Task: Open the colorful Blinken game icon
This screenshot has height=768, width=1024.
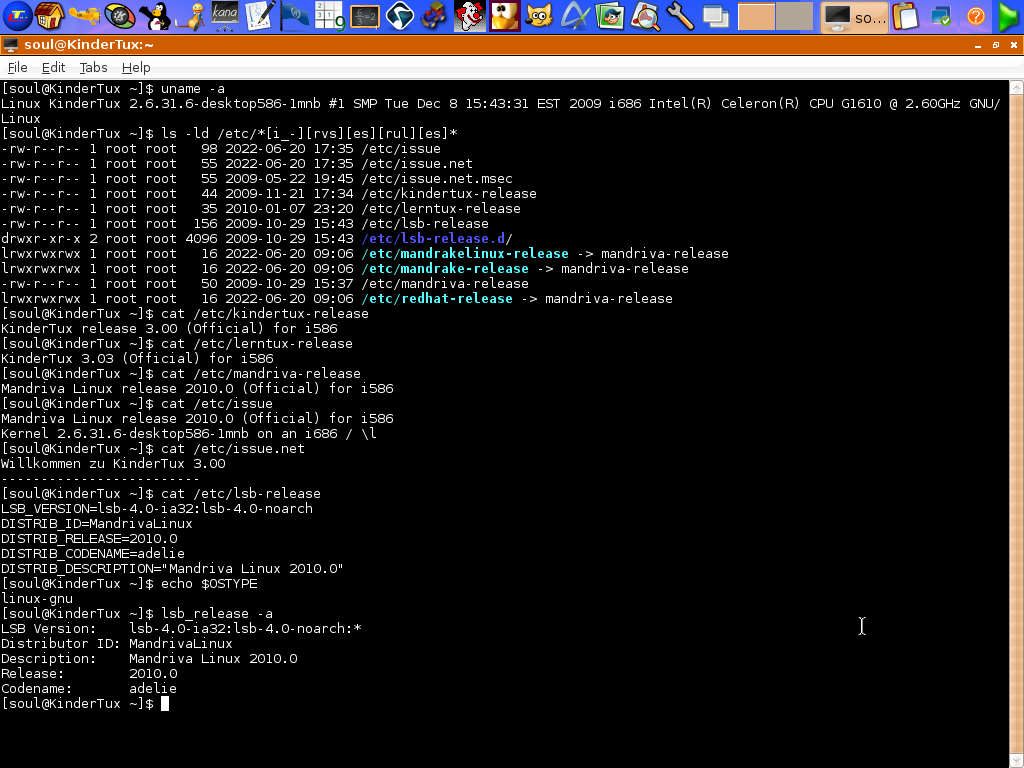Action: (x=120, y=16)
